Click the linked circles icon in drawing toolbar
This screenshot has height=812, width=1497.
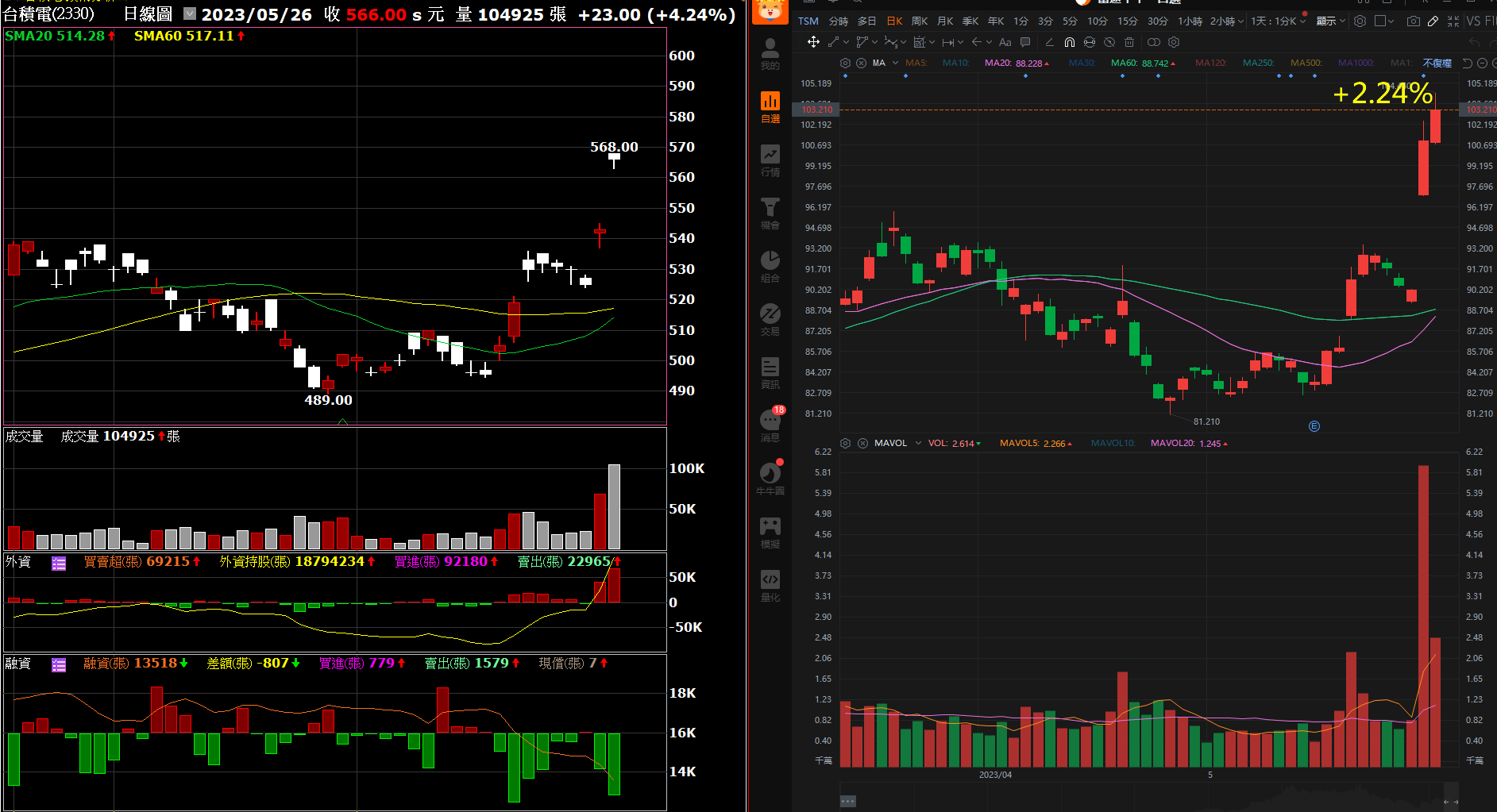(x=1154, y=42)
